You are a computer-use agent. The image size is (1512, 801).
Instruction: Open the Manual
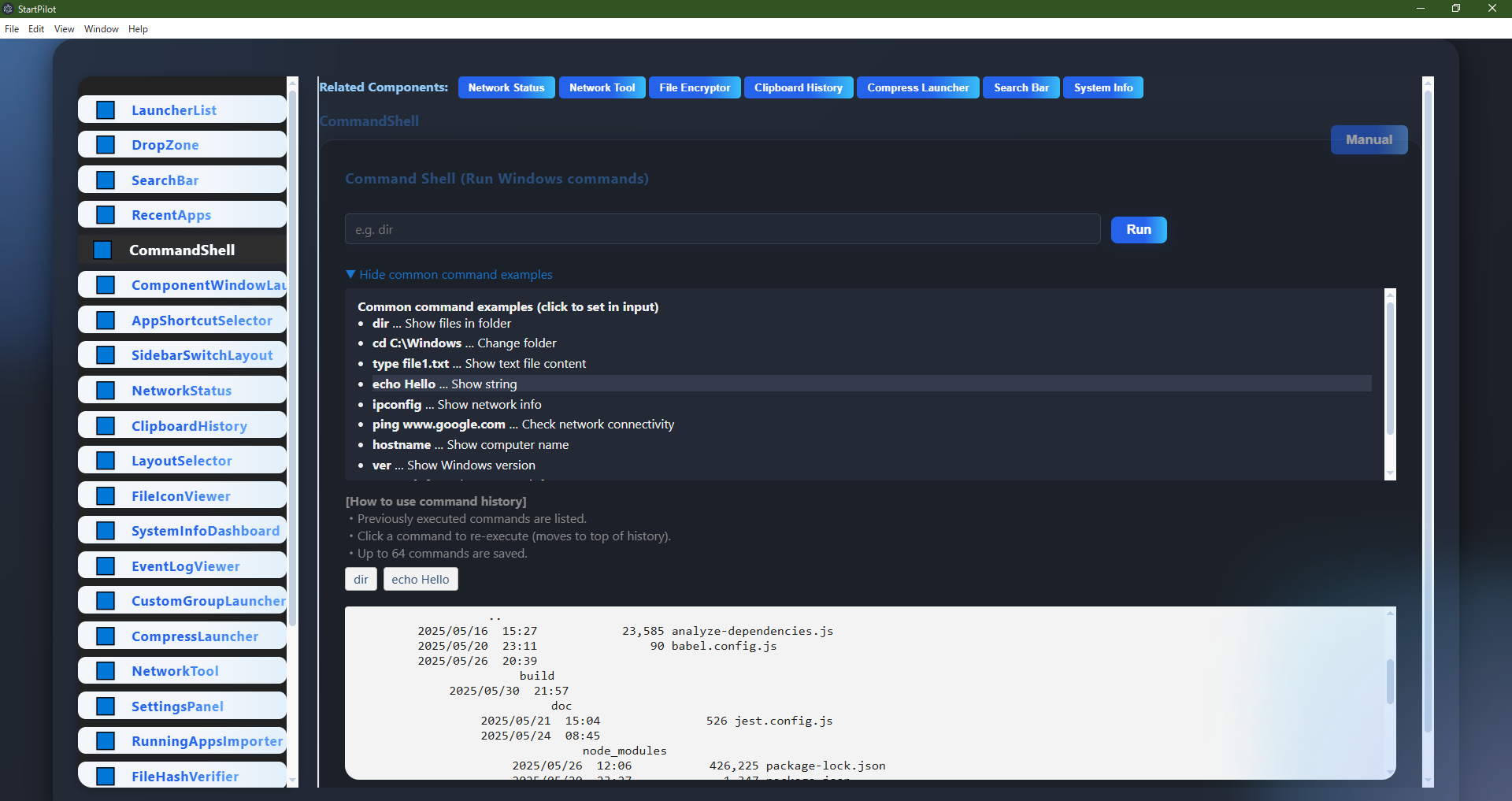click(1369, 139)
